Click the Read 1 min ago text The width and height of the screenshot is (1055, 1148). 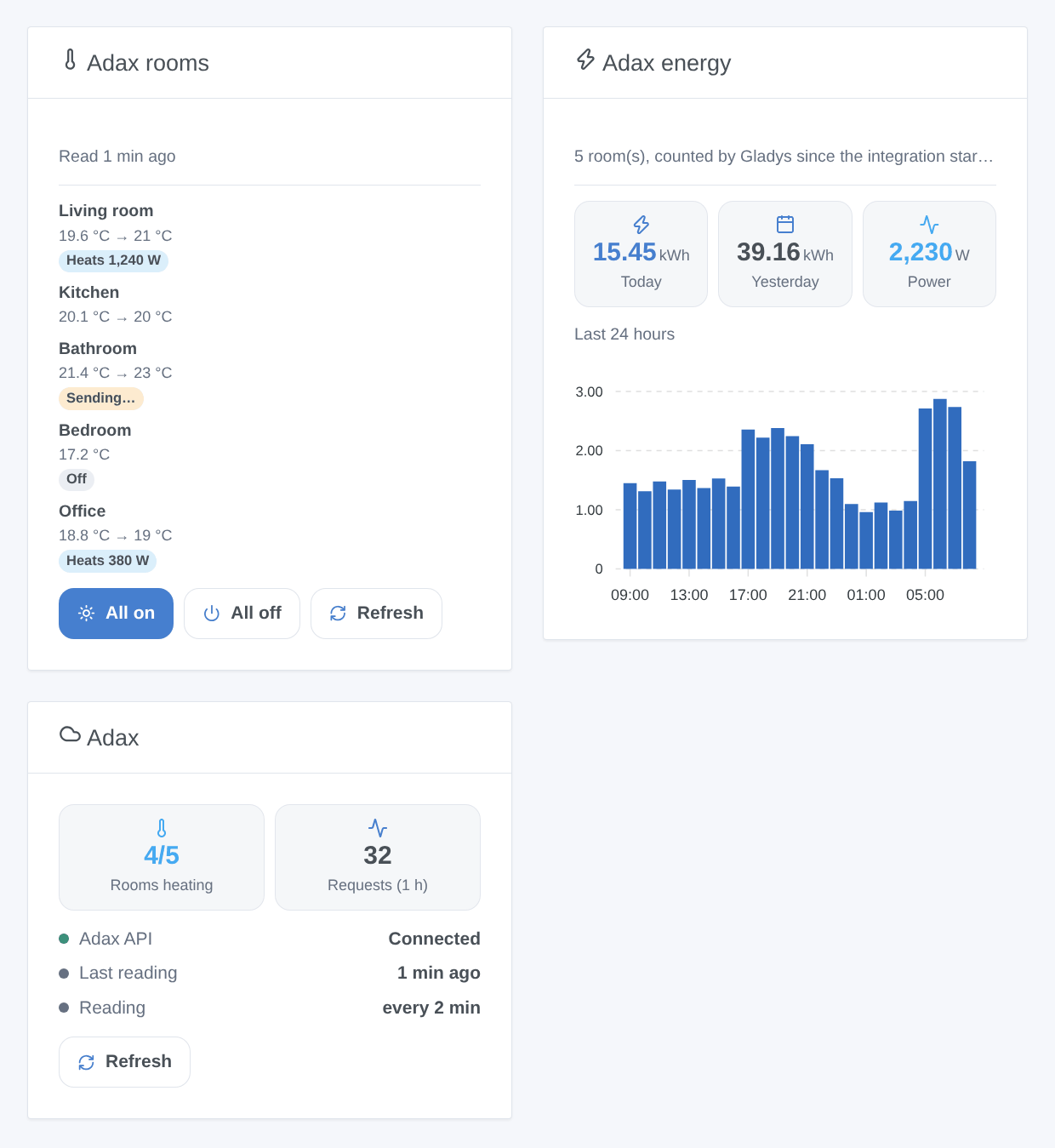pyautogui.click(x=117, y=157)
